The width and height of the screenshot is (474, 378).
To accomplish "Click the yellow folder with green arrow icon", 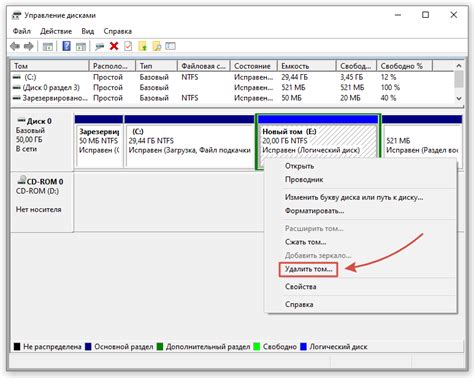I will (x=142, y=46).
